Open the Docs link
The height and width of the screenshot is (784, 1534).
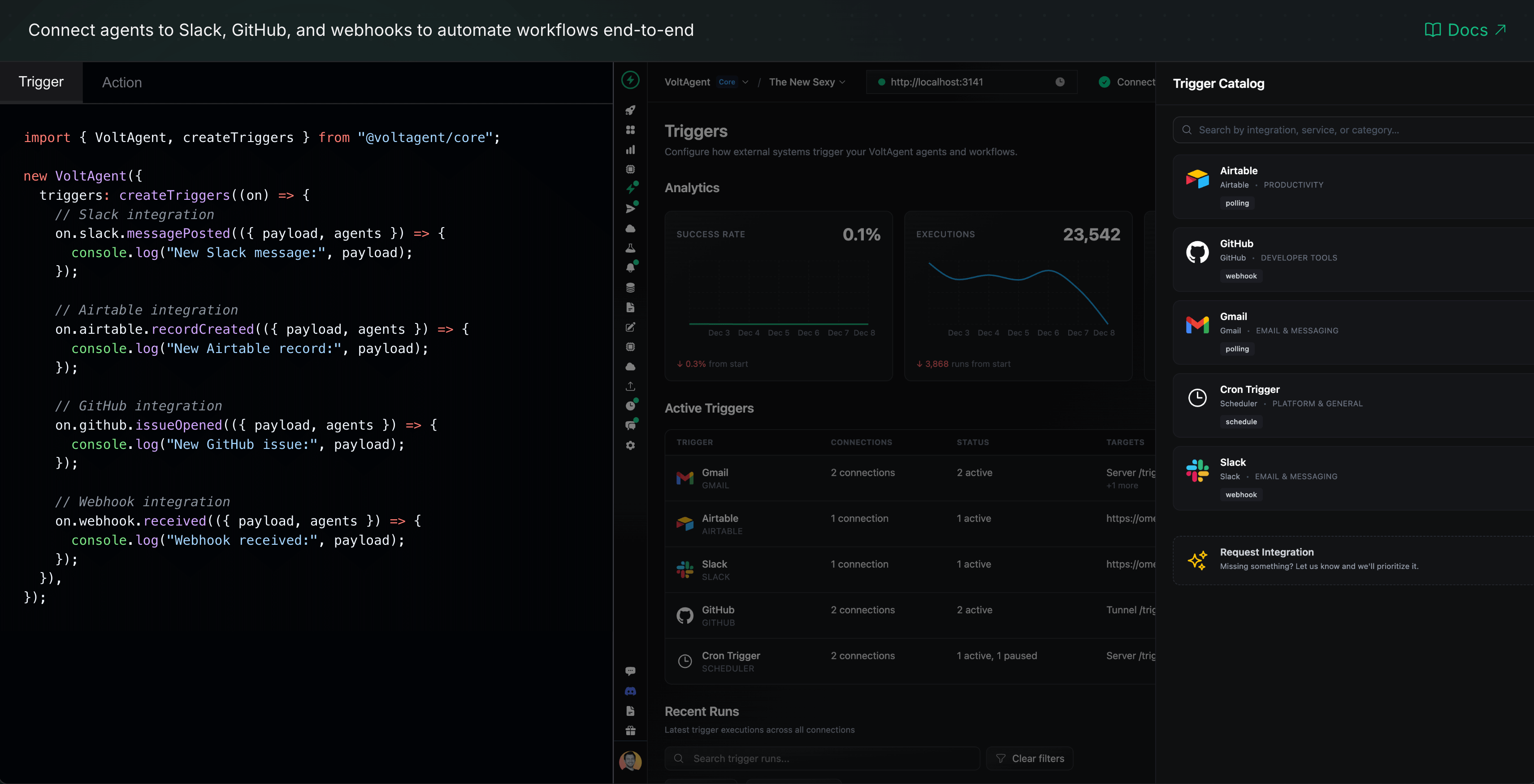pyautogui.click(x=1465, y=30)
